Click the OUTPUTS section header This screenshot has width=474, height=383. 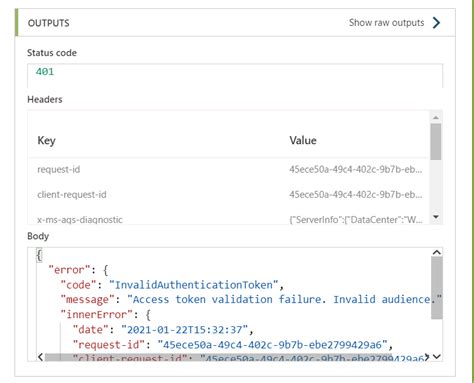(49, 23)
